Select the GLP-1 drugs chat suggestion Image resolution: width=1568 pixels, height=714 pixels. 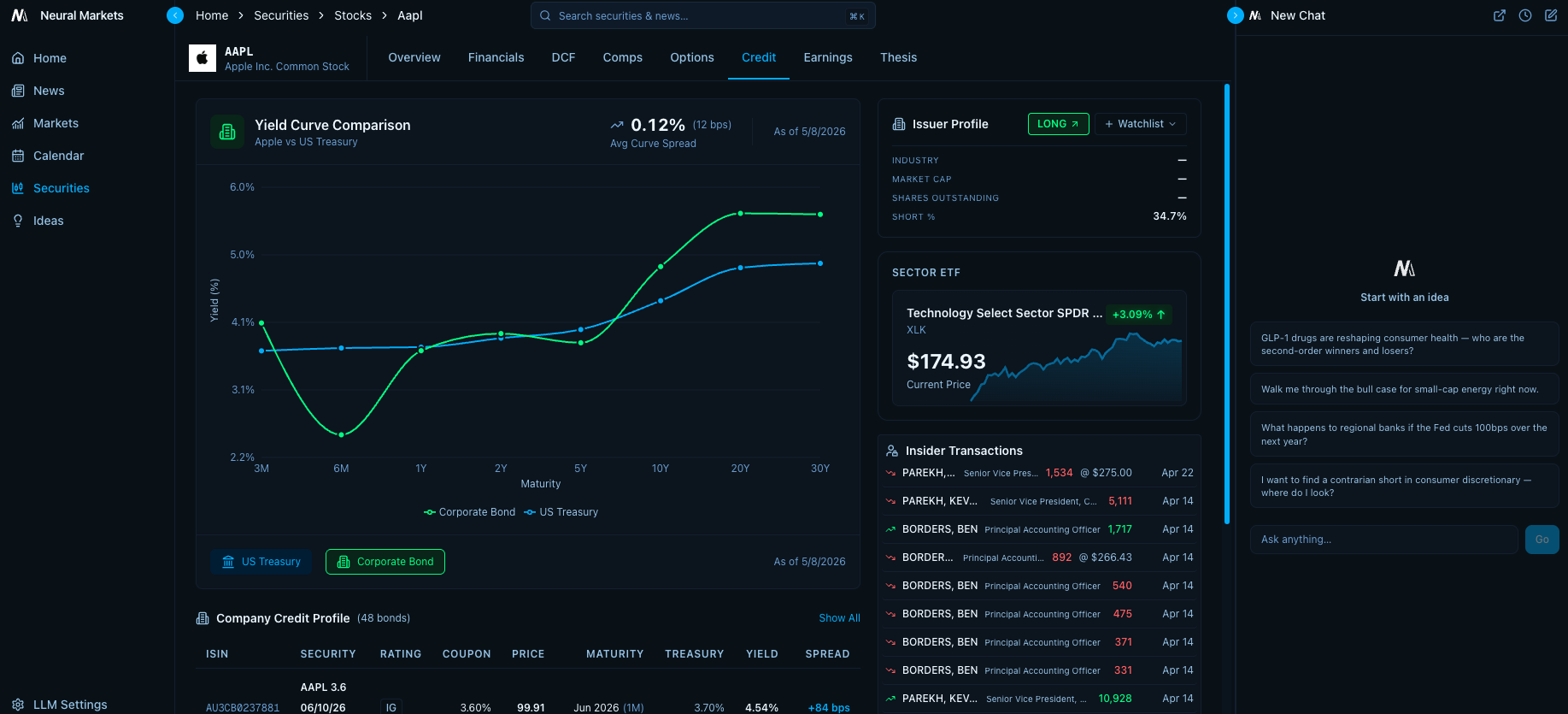coord(1405,344)
